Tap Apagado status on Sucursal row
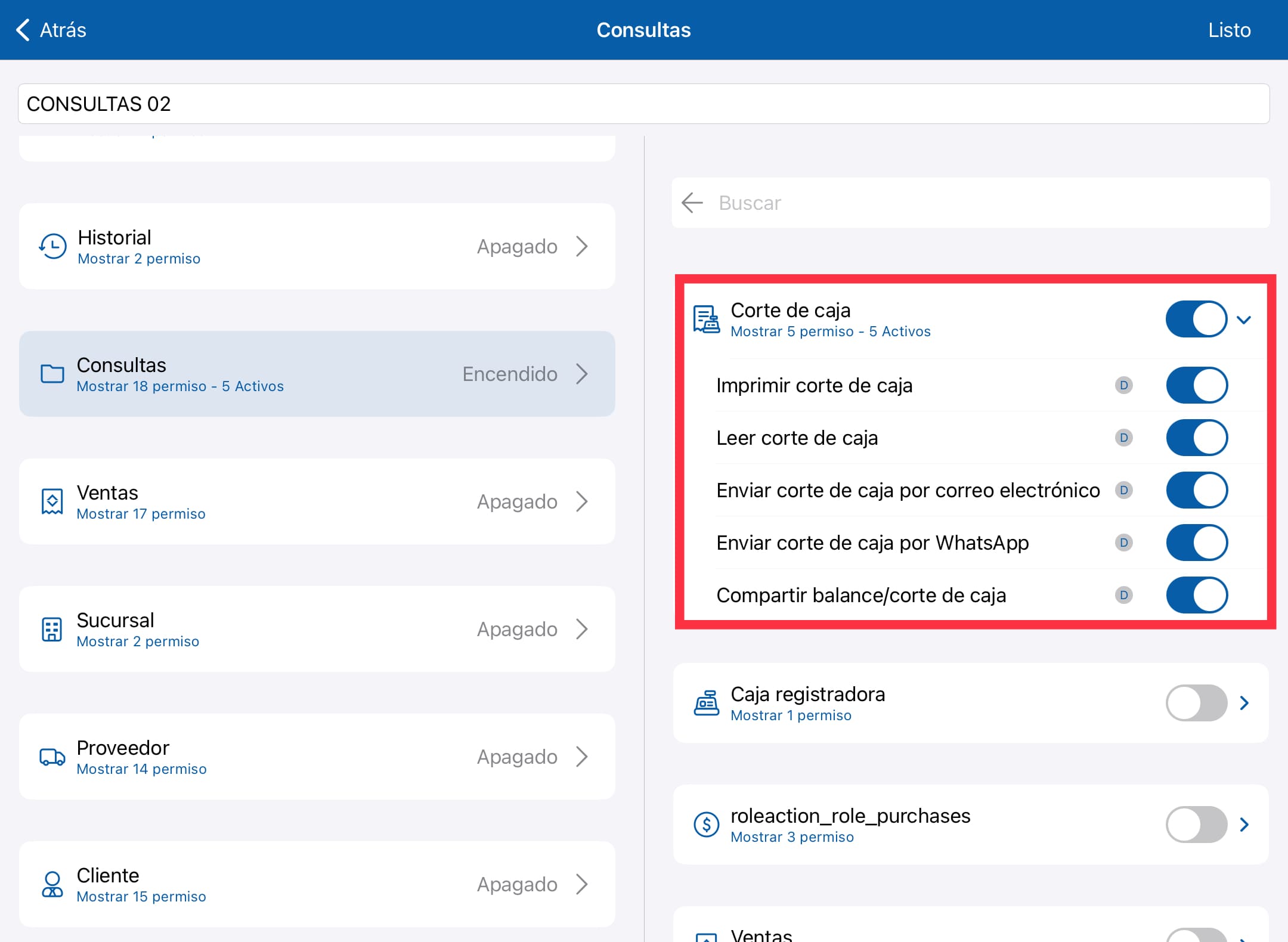Screen dimensions: 1288x942 click(x=517, y=629)
